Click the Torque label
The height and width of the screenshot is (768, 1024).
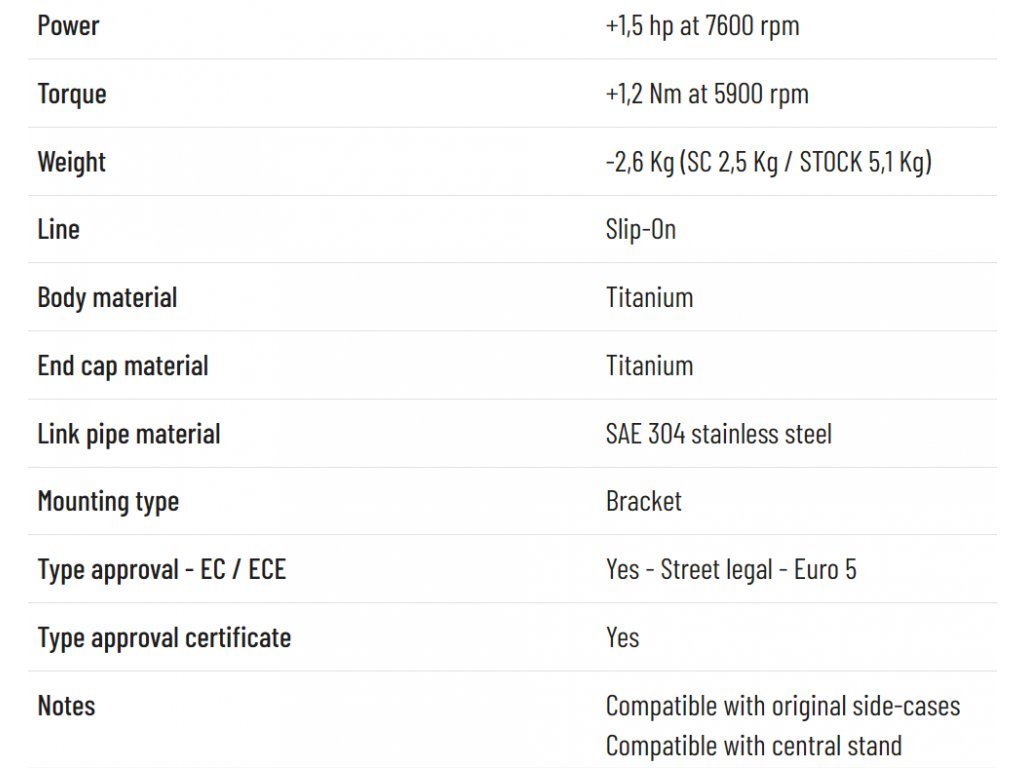click(x=72, y=94)
